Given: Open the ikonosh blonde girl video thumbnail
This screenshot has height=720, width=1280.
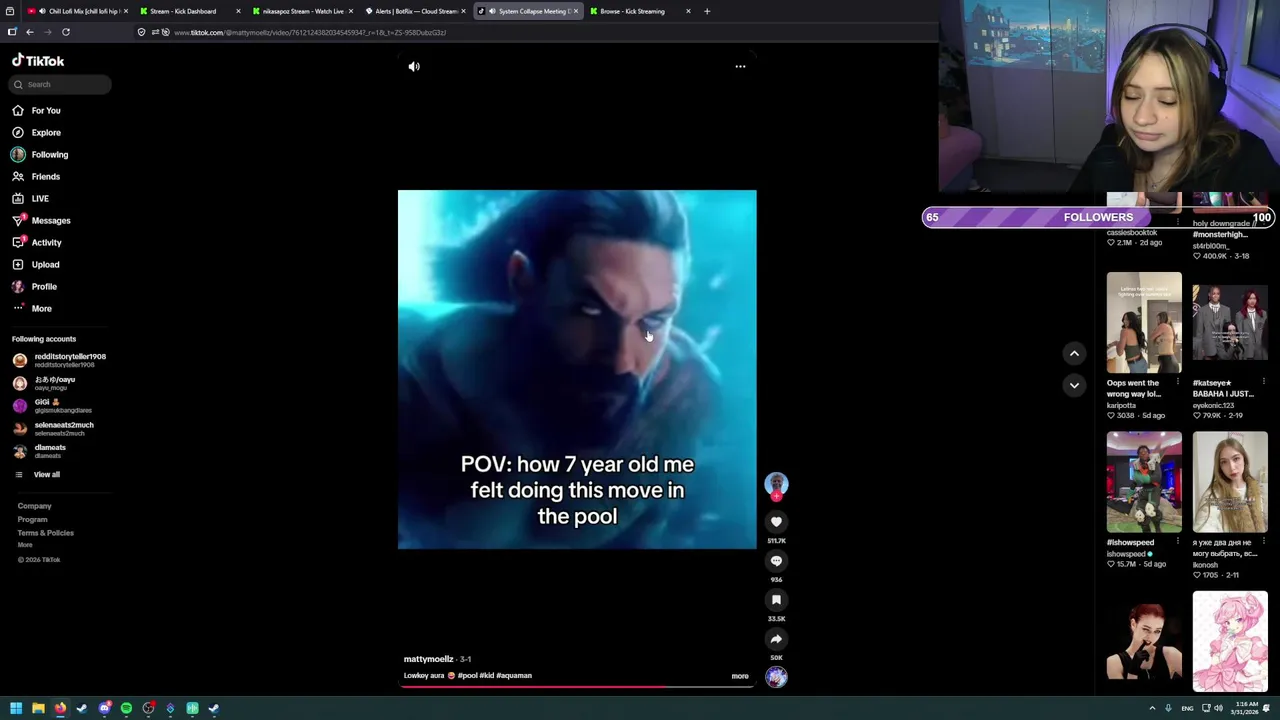Looking at the screenshot, I should (x=1230, y=482).
